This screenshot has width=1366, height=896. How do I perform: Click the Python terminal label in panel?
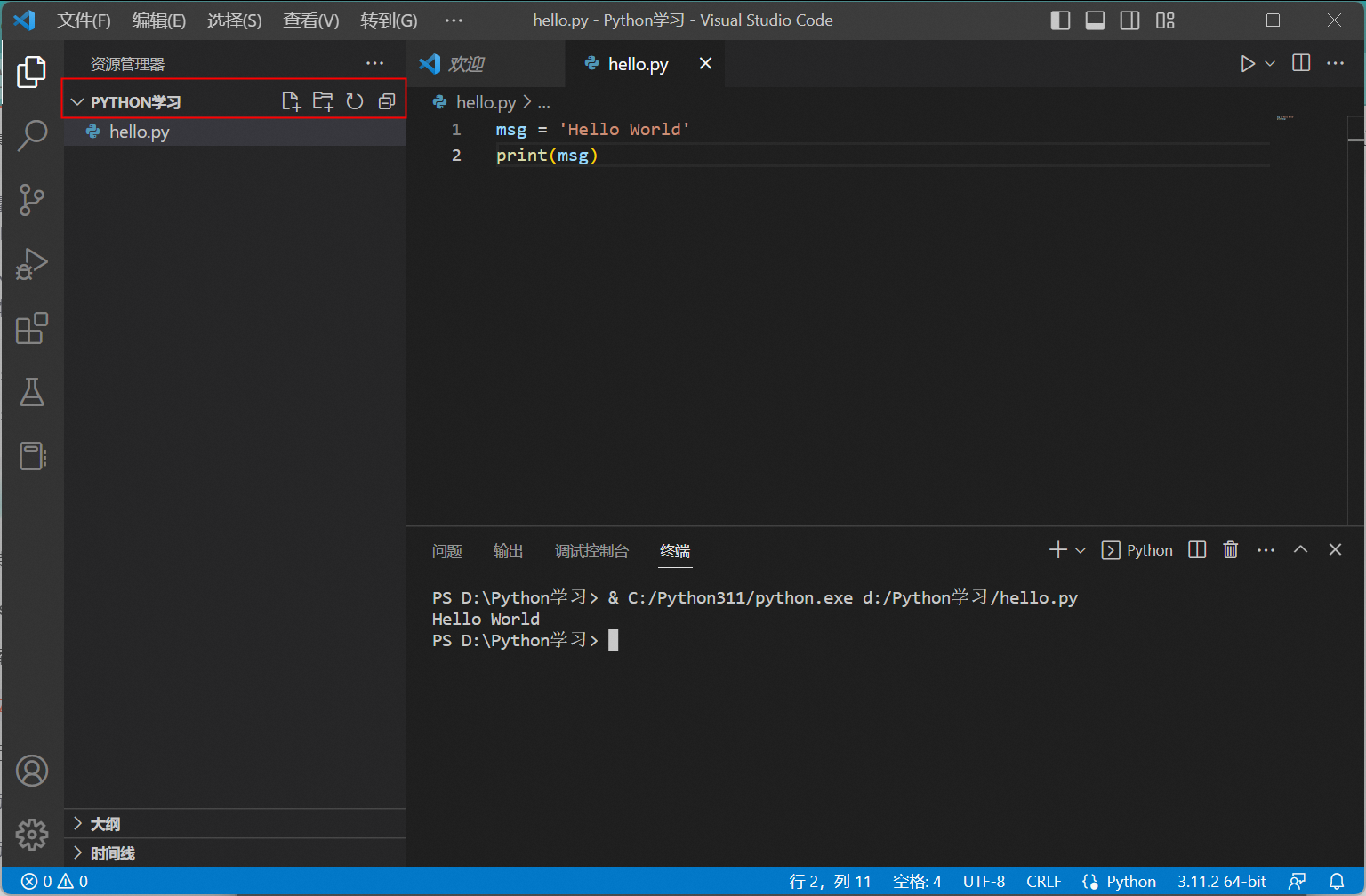click(1137, 550)
